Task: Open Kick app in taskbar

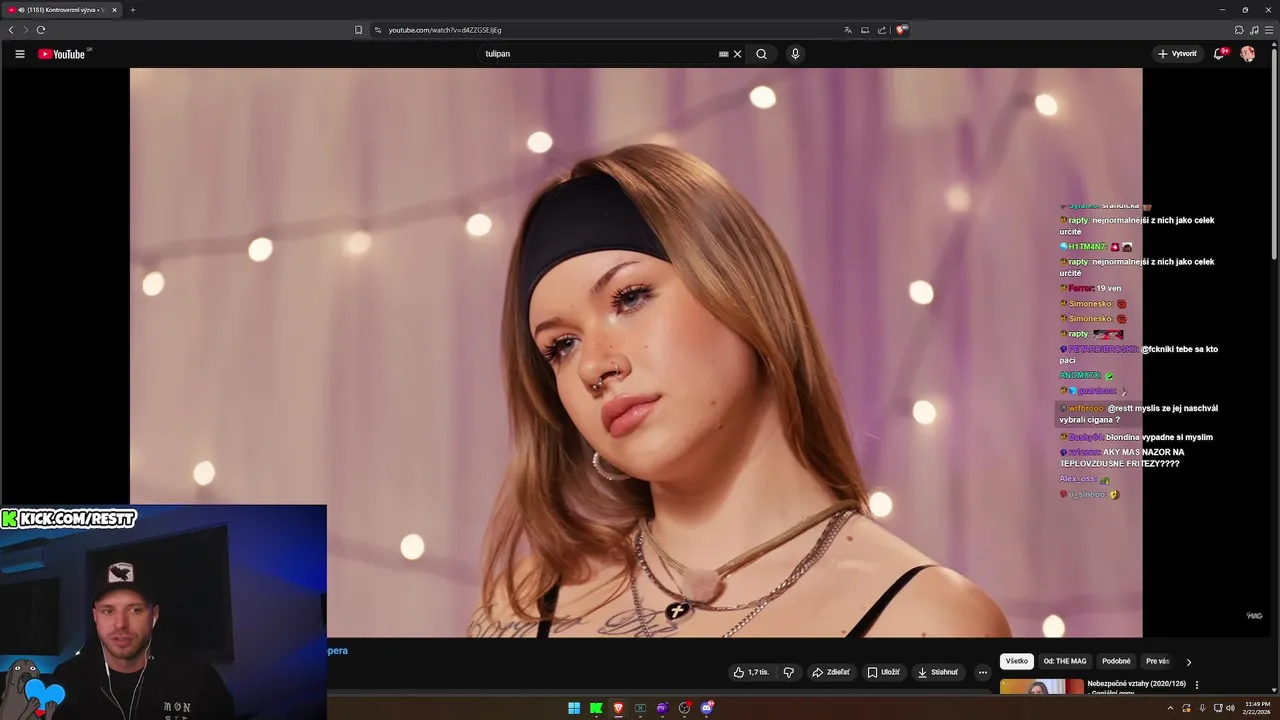Action: [x=596, y=708]
